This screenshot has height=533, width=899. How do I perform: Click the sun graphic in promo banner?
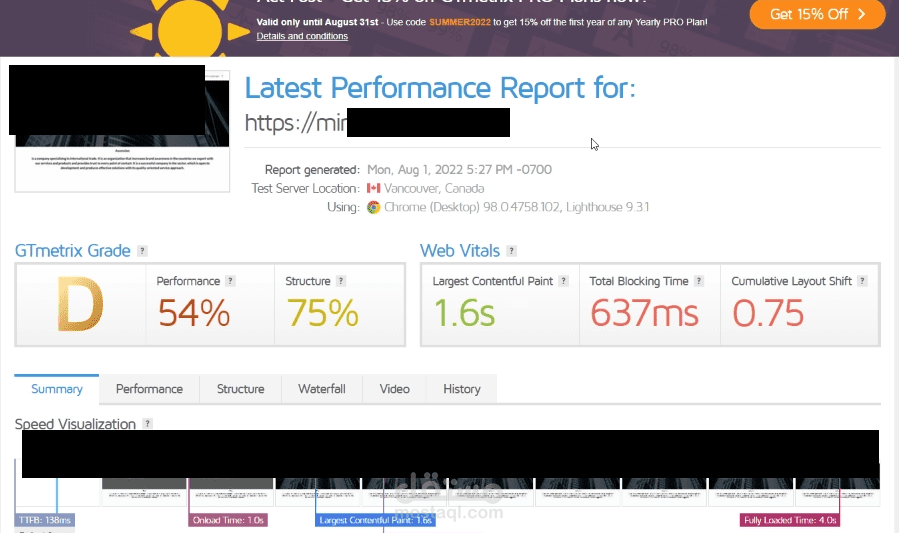190,28
